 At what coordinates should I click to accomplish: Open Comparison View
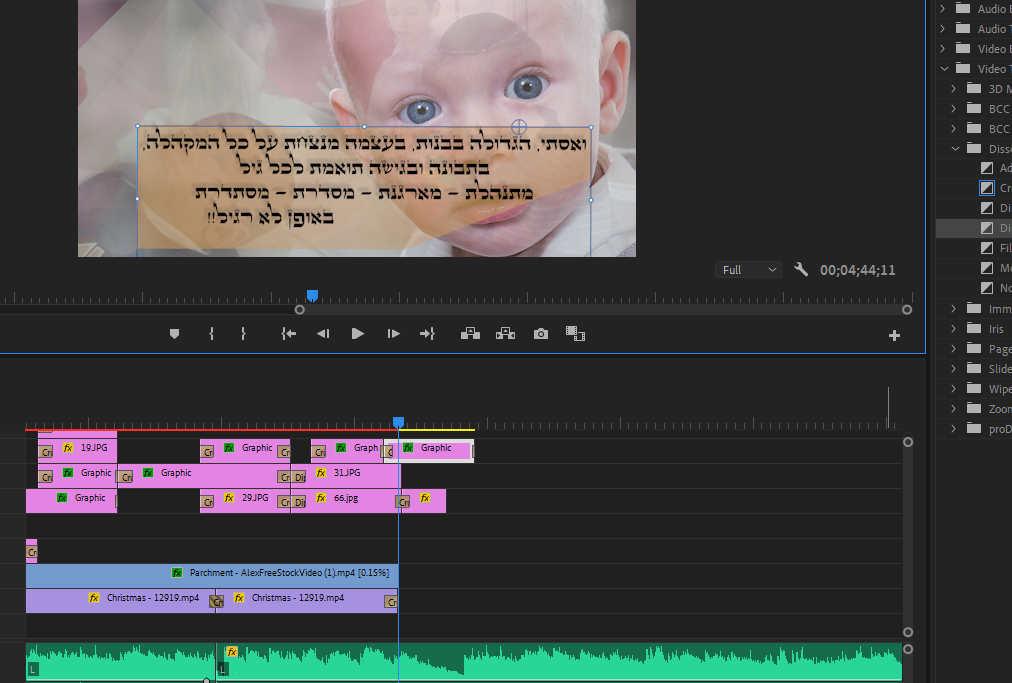tap(575, 334)
